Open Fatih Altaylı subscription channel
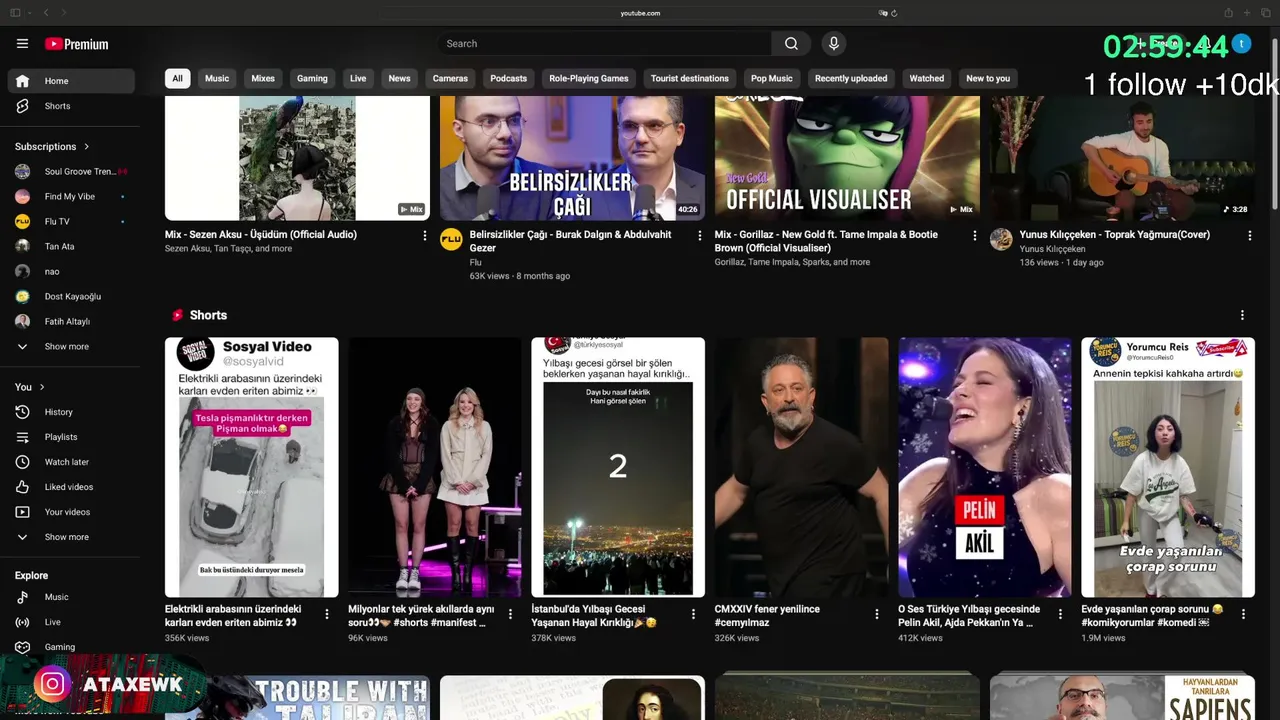This screenshot has height=720, width=1280. pyautogui.click(x=70, y=322)
